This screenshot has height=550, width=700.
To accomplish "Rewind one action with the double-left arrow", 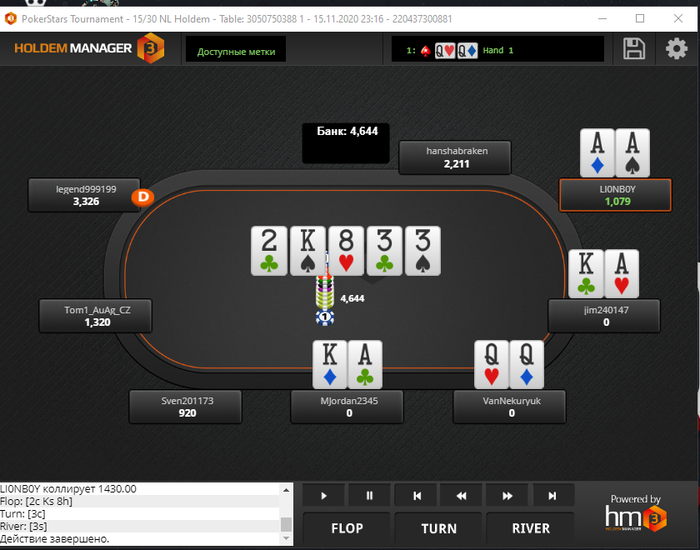I will pyautogui.click(x=461, y=496).
